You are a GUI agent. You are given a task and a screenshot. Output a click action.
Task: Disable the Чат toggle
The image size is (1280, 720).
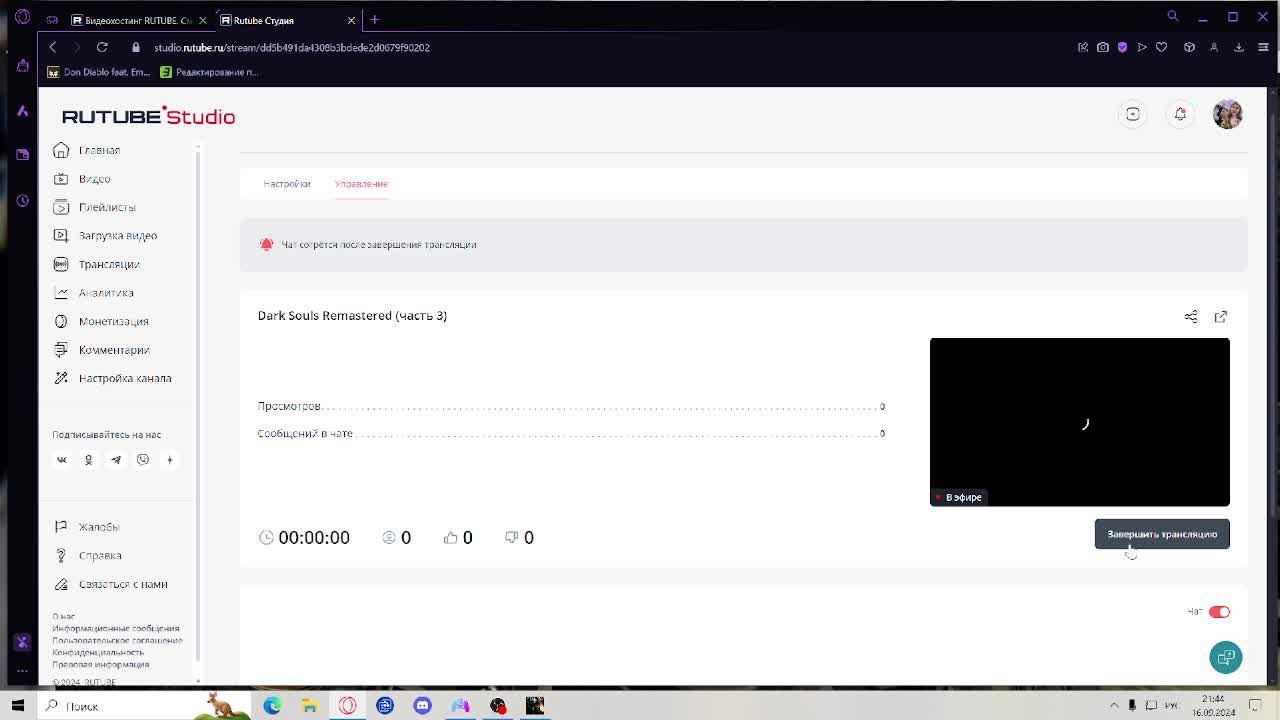[x=1219, y=612]
